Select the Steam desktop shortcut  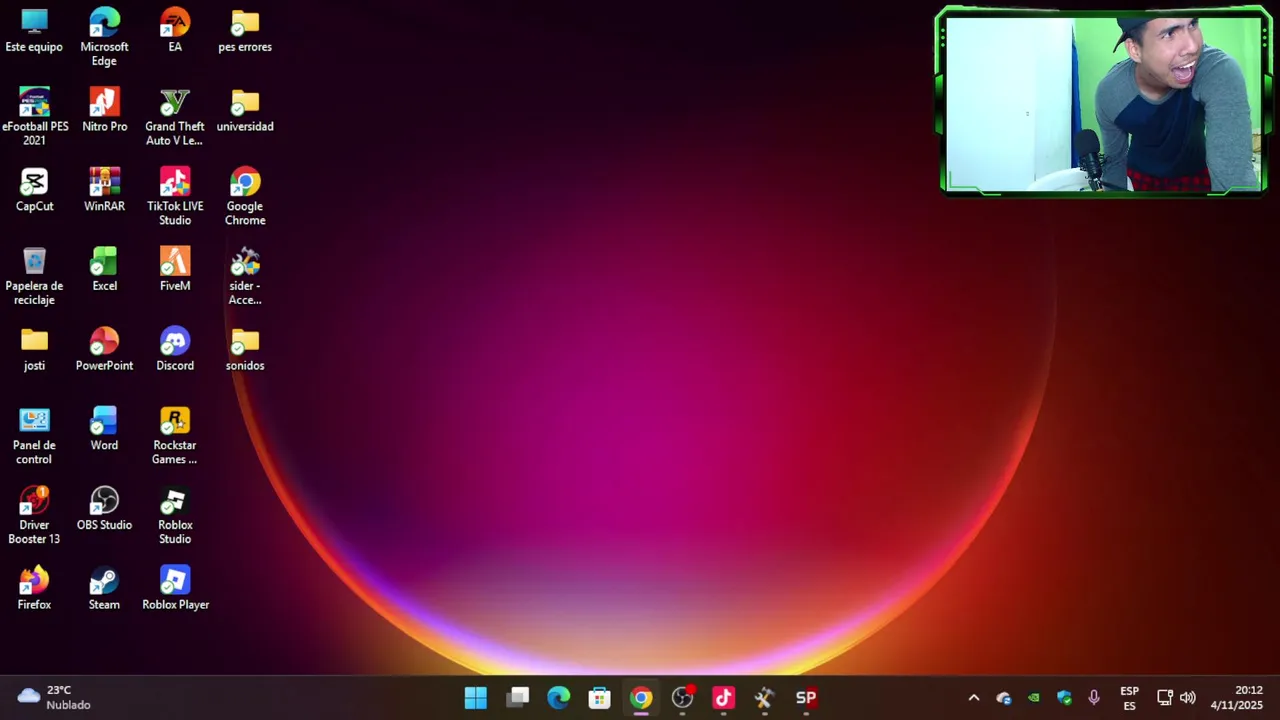coord(104,590)
